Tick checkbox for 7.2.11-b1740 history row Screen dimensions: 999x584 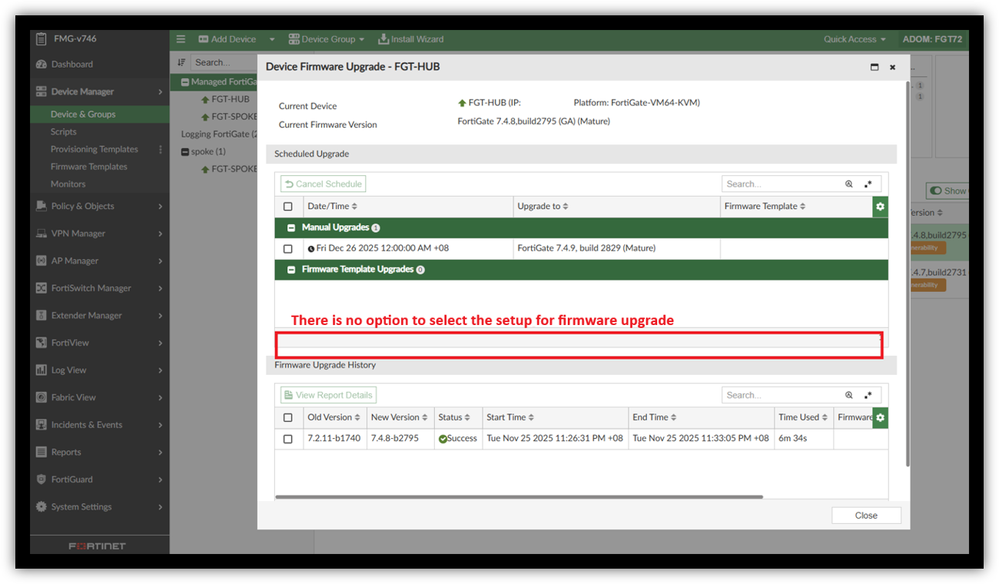pyautogui.click(x=288, y=439)
